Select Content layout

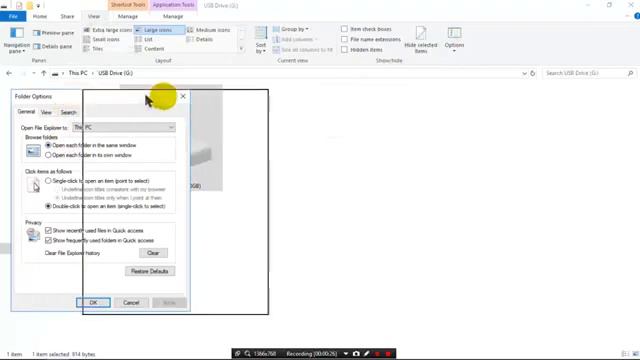(150, 49)
